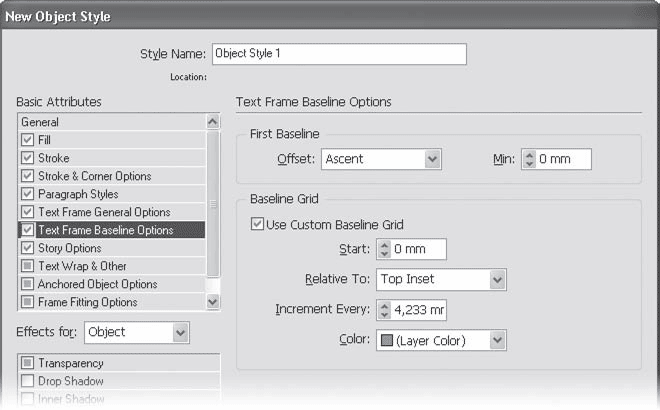Click the Layer Color swatch

(x=385, y=341)
